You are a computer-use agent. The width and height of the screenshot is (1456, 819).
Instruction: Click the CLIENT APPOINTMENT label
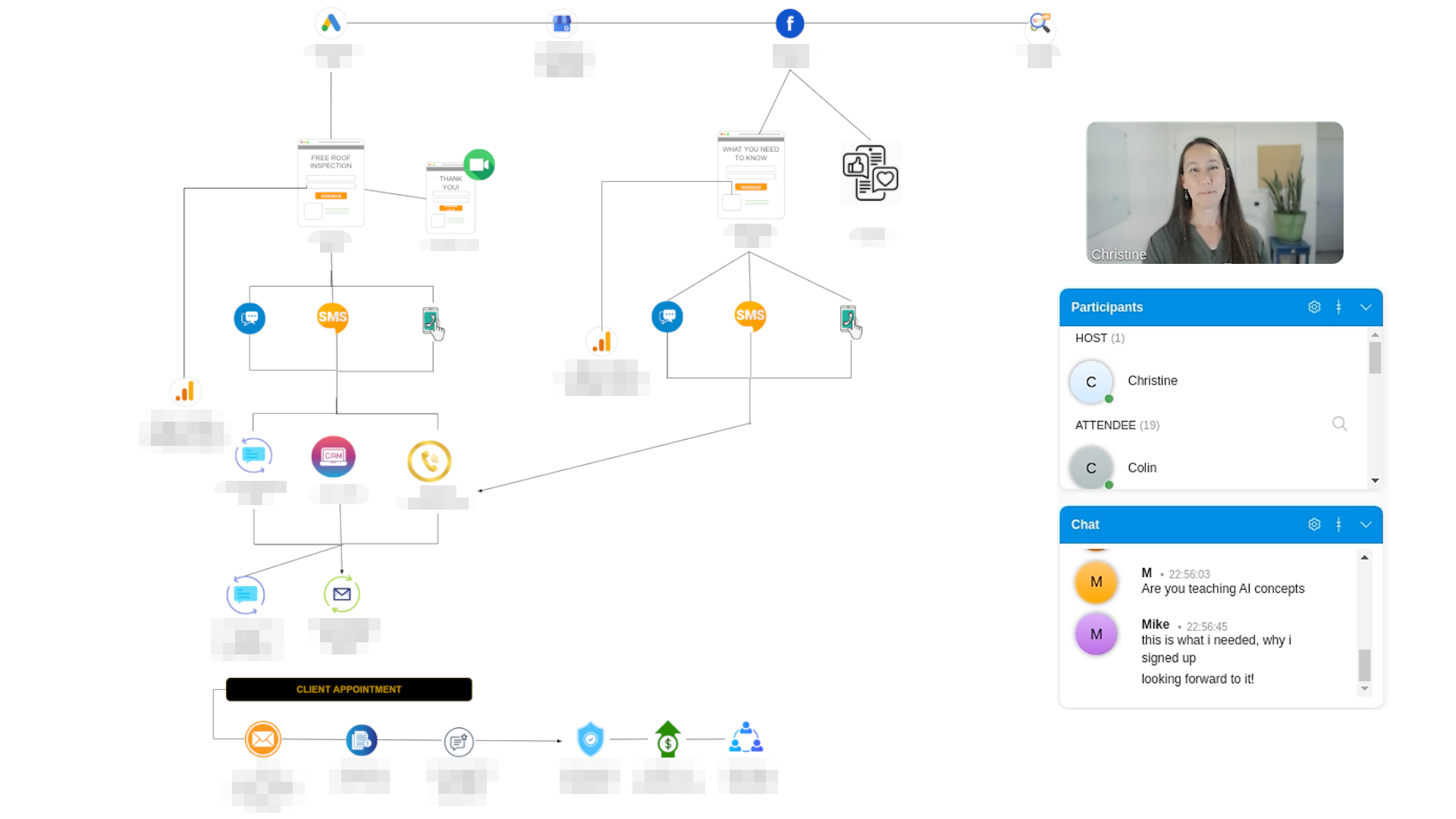(x=349, y=689)
